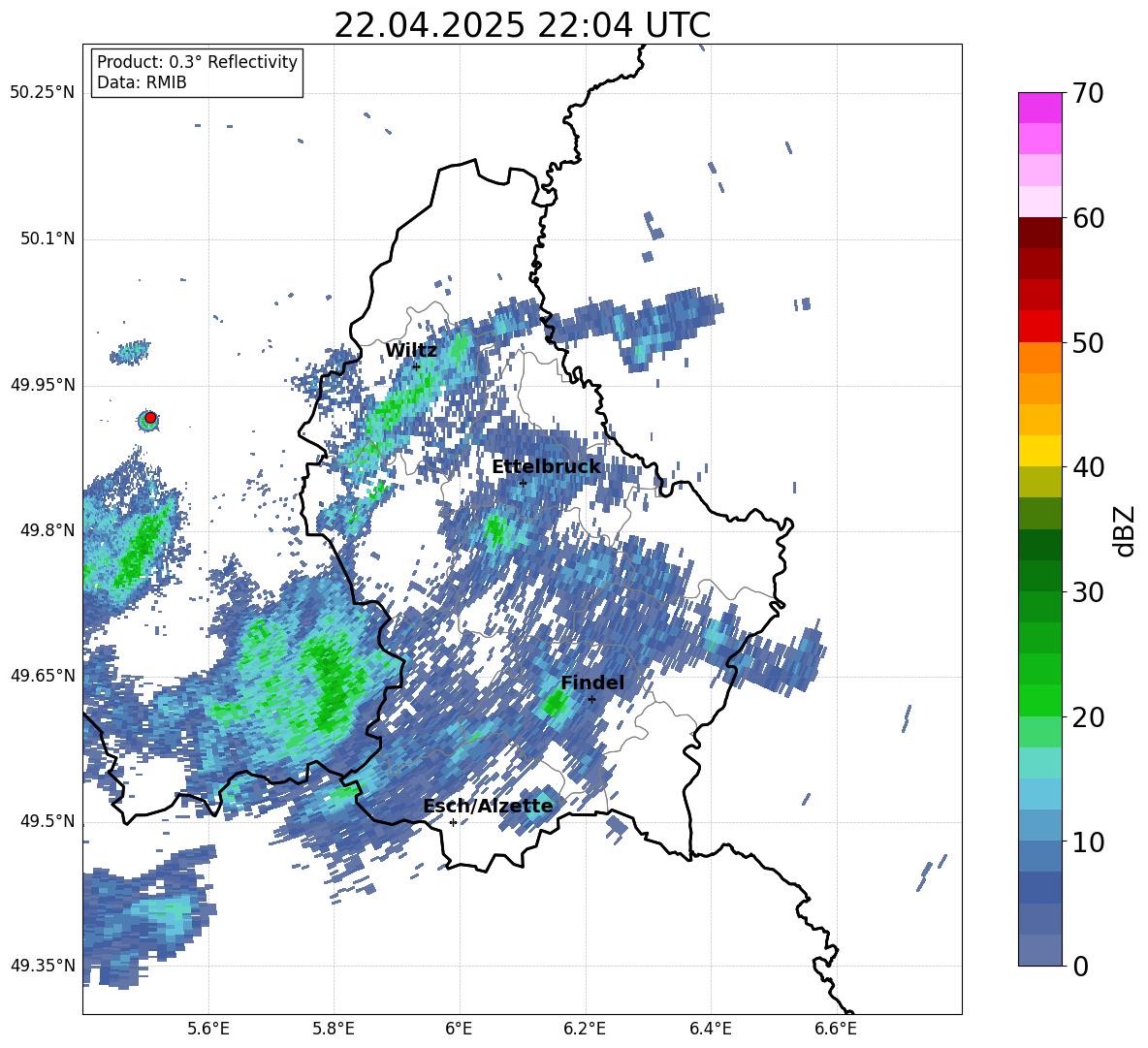The height and width of the screenshot is (1048, 1148).
Task: Click the yellow colorbar segment just above the 40 tick
Action: pos(1040,451)
